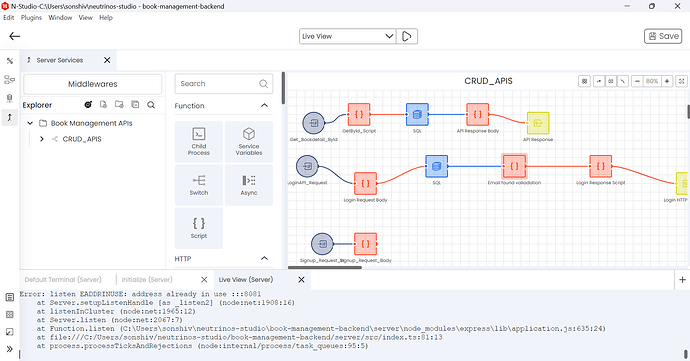Image resolution: width=690 pixels, height=361 pixels.
Task: Add a new folder in Explorer
Action: 119,105
